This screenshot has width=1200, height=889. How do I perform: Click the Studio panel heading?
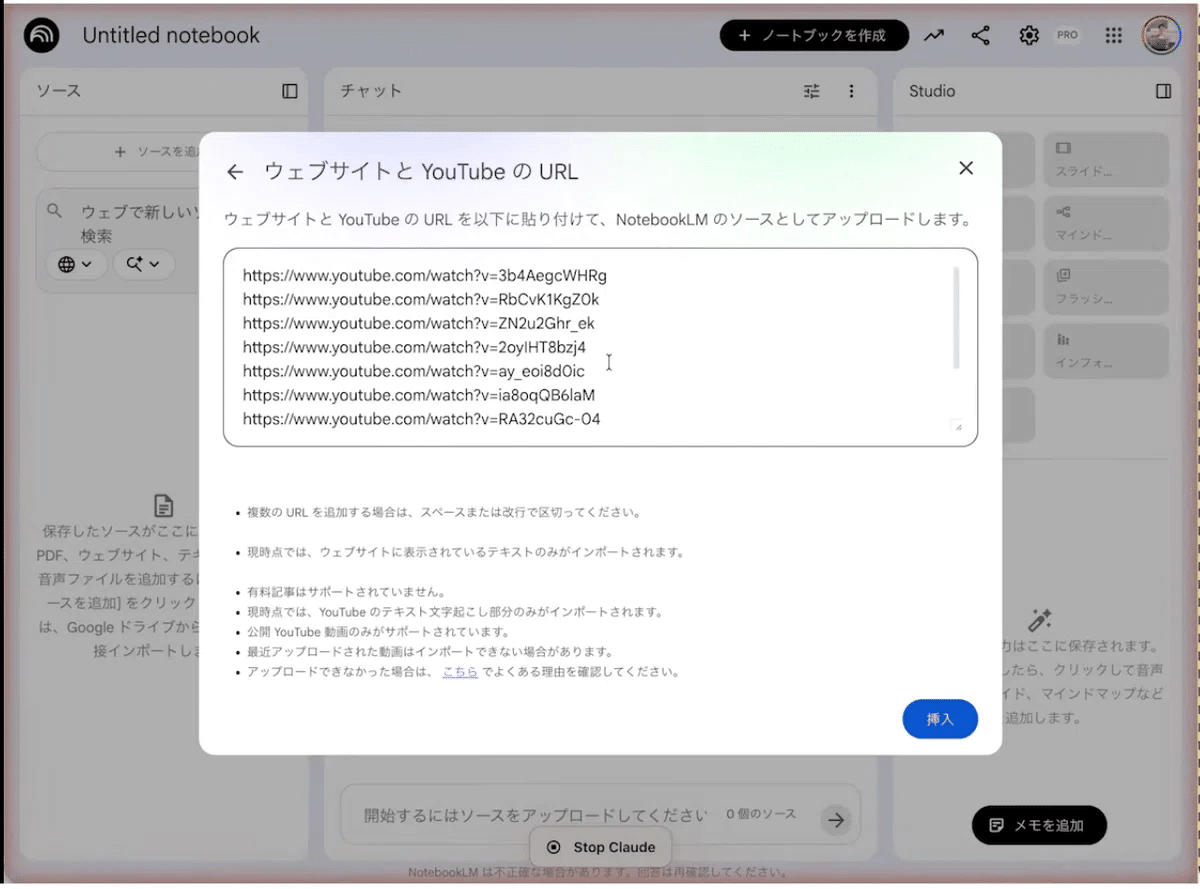[932, 91]
